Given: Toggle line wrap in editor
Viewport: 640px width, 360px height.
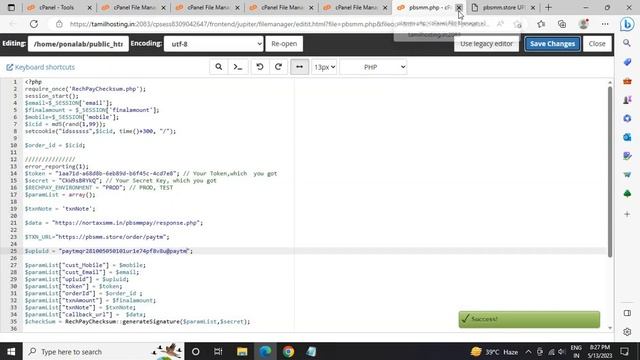Looking at the screenshot, I should (299, 67).
